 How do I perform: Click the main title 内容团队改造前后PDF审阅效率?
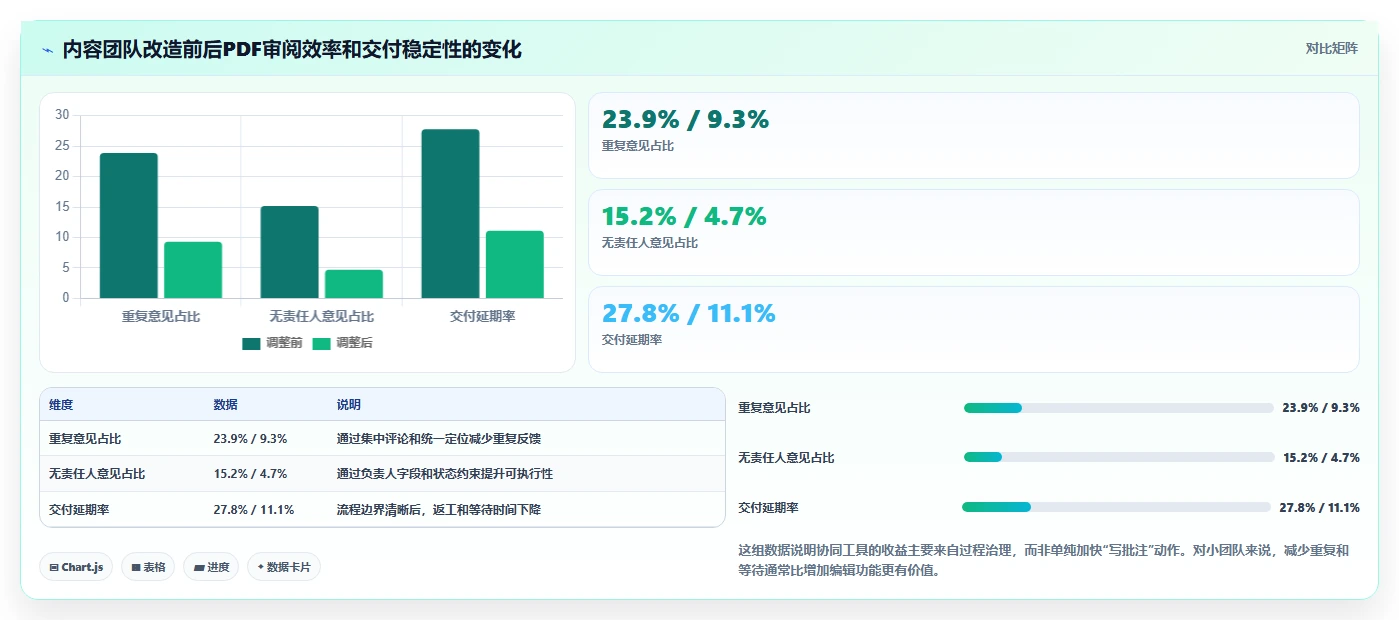coord(292,49)
